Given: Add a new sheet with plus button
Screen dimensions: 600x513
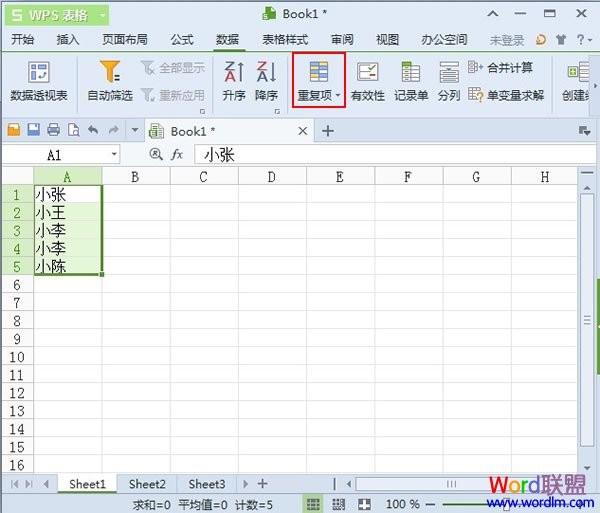Looking at the screenshot, I should point(262,484).
